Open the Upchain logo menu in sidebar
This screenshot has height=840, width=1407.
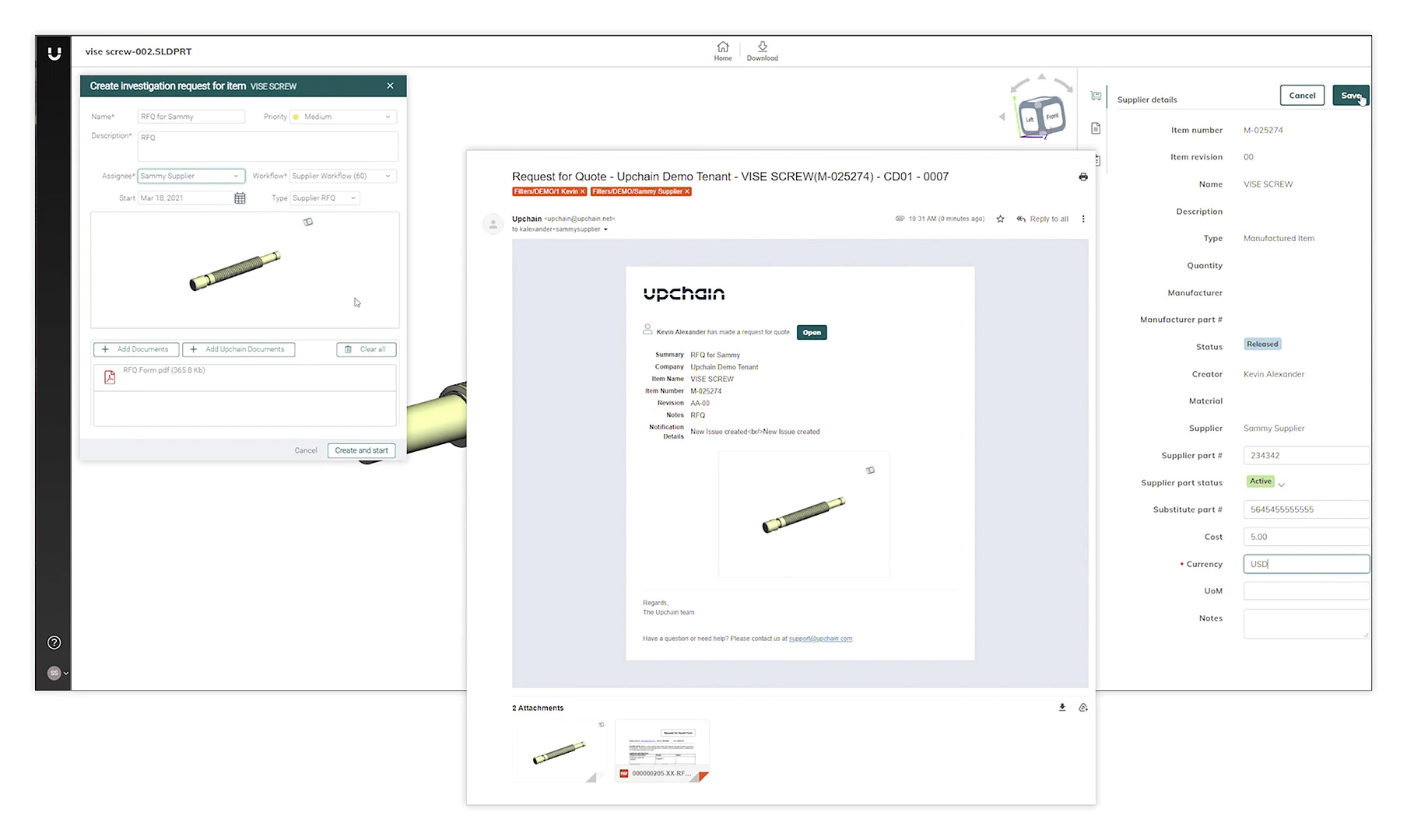pos(54,53)
